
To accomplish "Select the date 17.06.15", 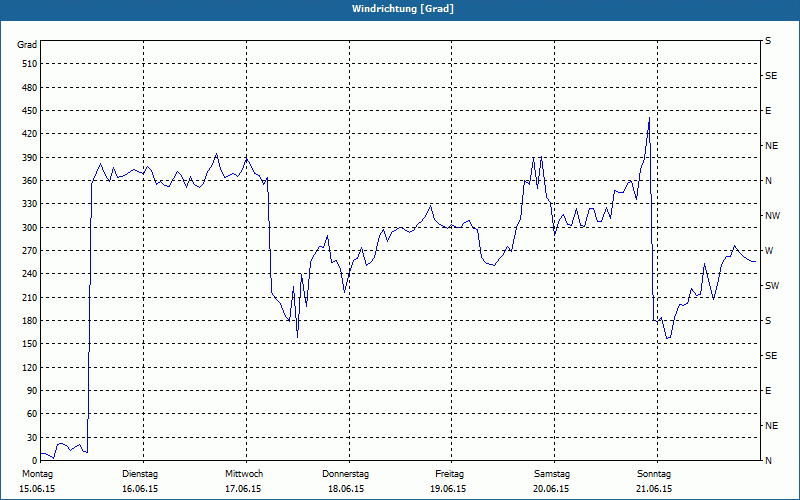I will [243, 489].
